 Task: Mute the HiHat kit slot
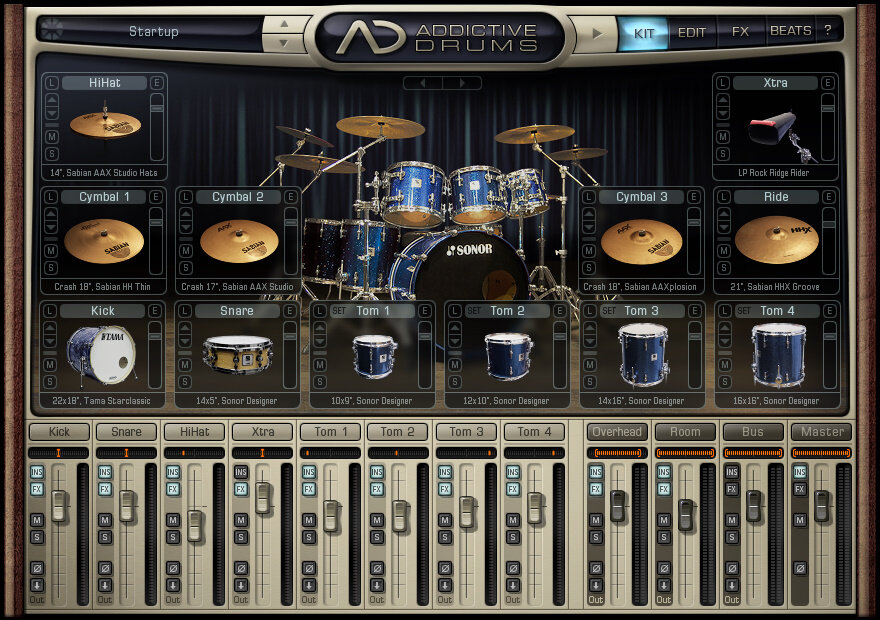click(52, 136)
